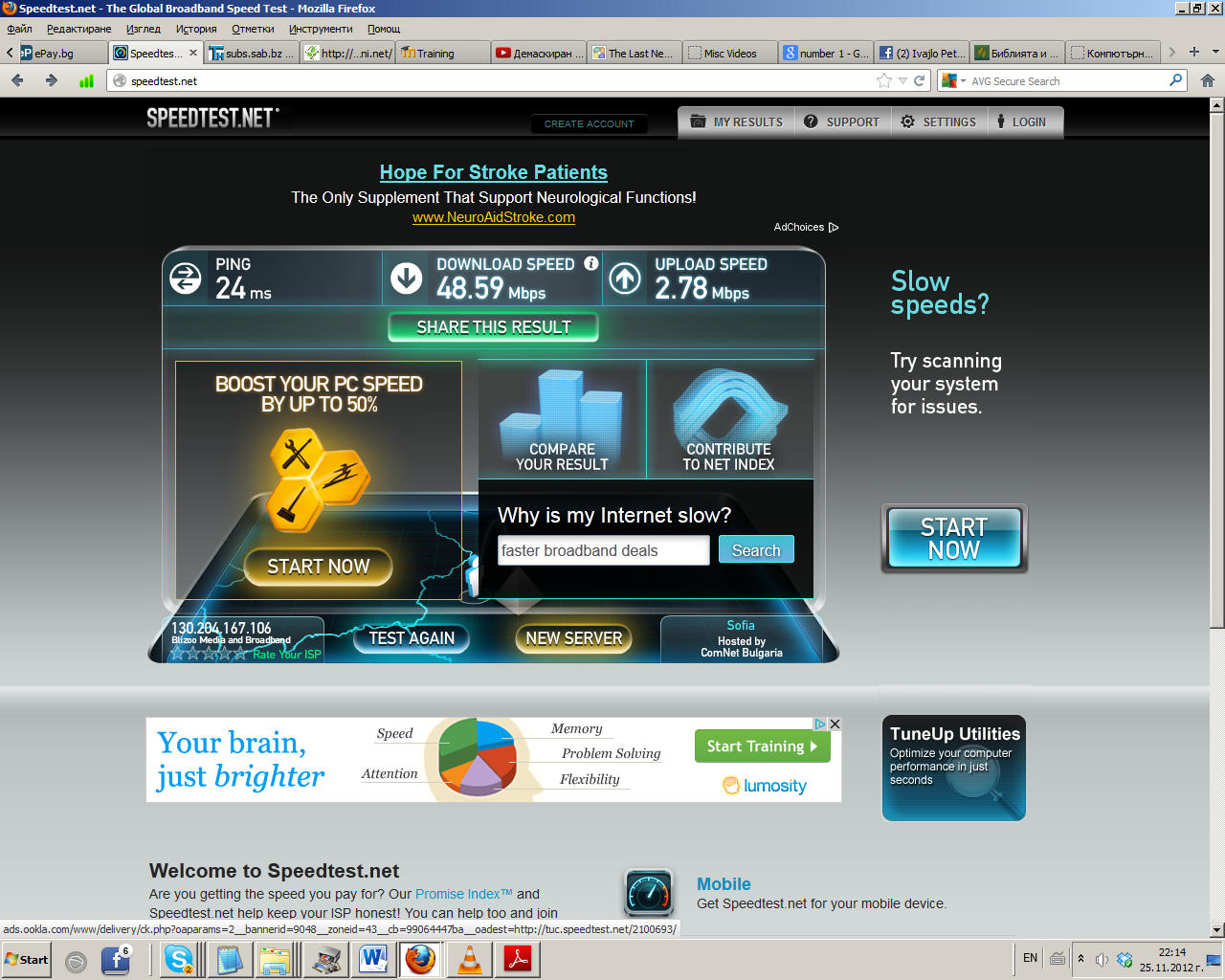Show hidden tray icons with the chevron
The width and height of the screenshot is (1225, 980).
tap(1081, 959)
